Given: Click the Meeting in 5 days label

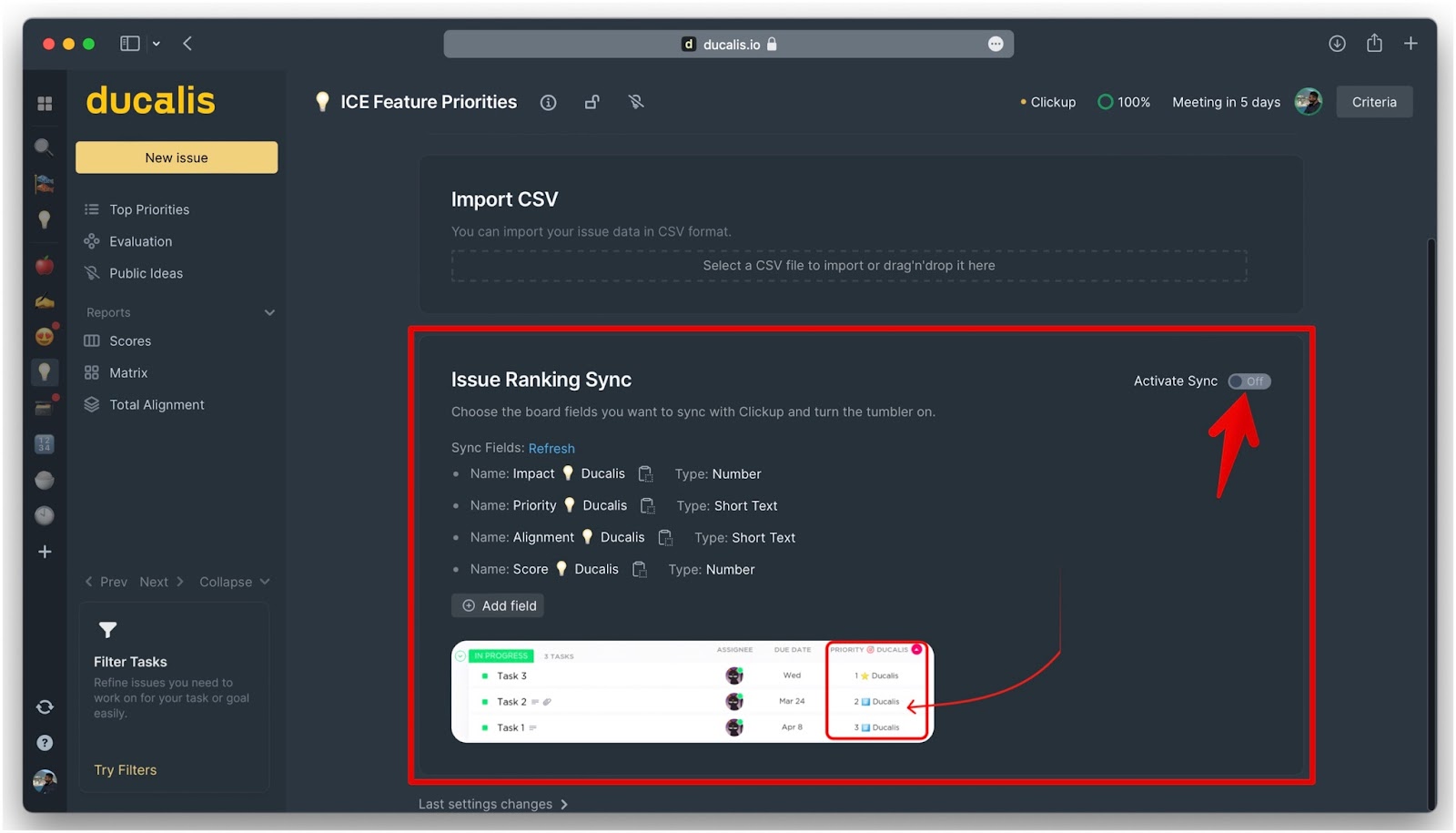Looking at the screenshot, I should (x=1226, y=102).
